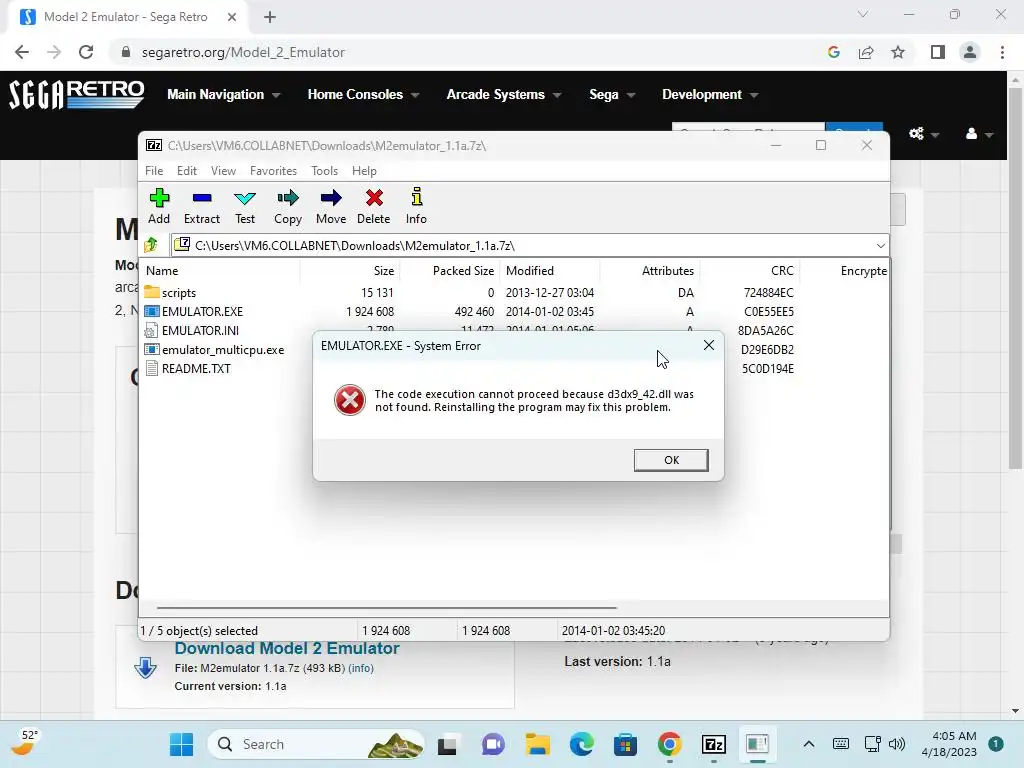Image resolution: width=1024 pixels, height=768 pixels.
Task: Click the Move toolbar icon
Action: click(x=331, y=206)
